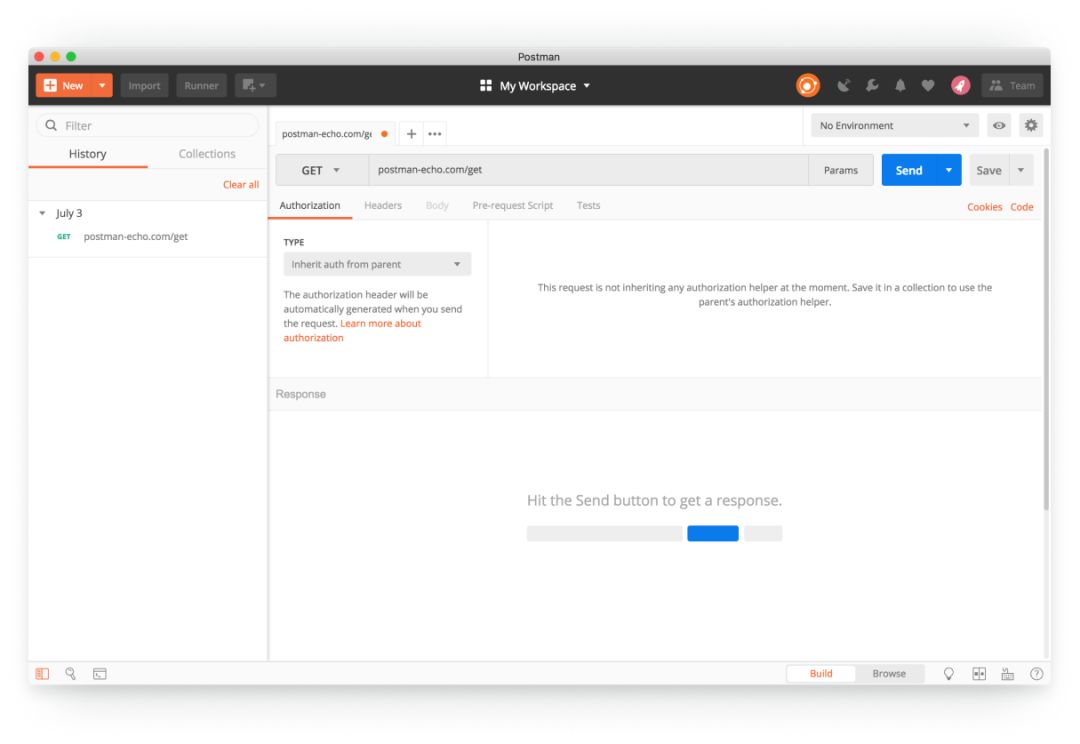Click the Save button
Image resolution: width=1080 pixels, height=744 pixels.
(x=989, y=170)
